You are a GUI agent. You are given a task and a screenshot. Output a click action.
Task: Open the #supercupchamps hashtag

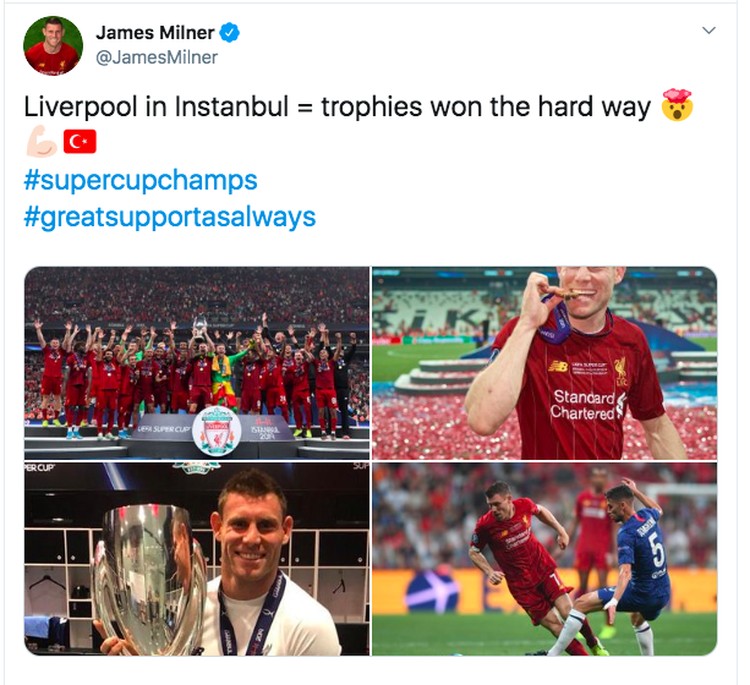[141, 180]
